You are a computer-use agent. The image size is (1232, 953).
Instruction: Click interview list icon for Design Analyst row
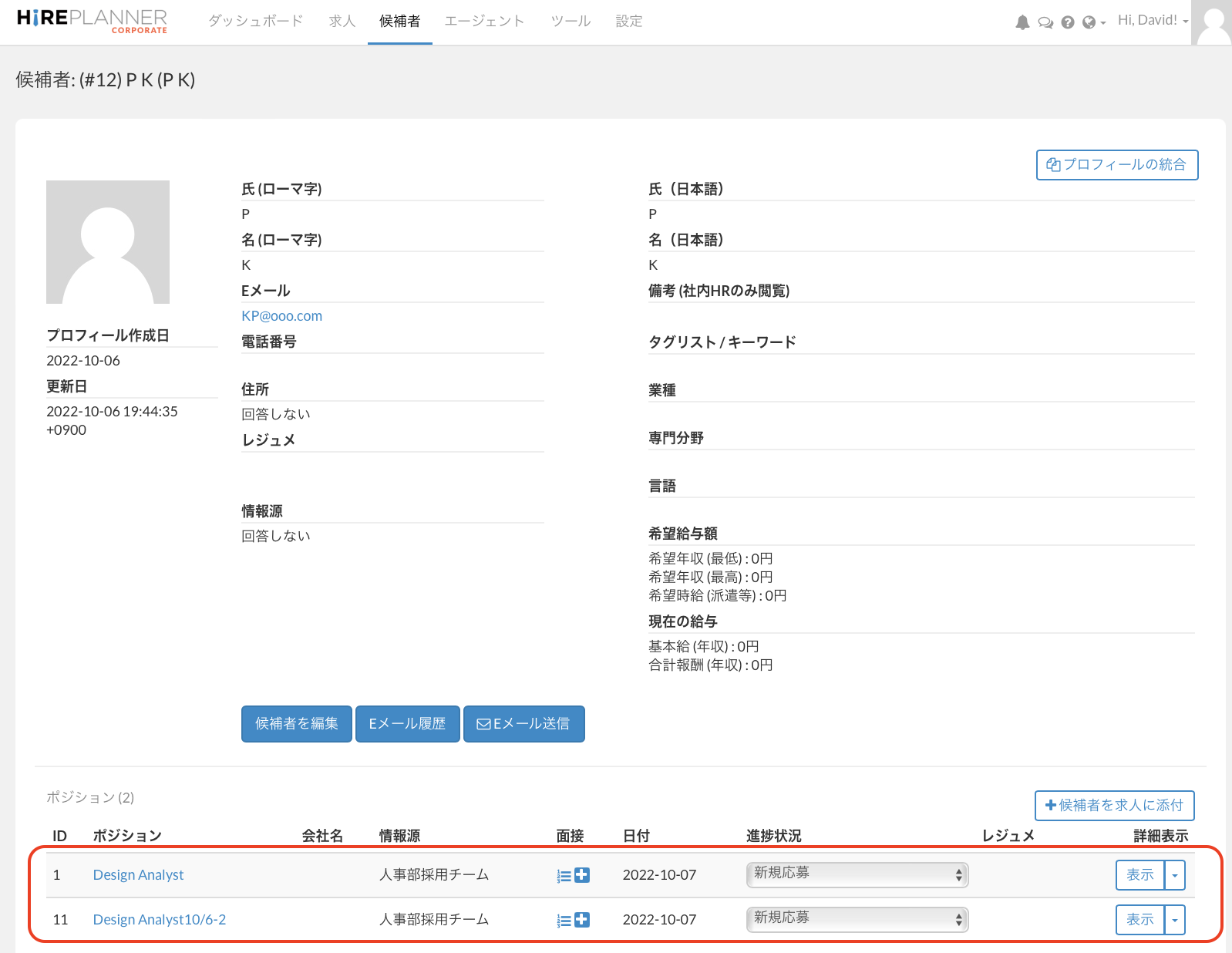pyautogui.click(x=564, y=876)
